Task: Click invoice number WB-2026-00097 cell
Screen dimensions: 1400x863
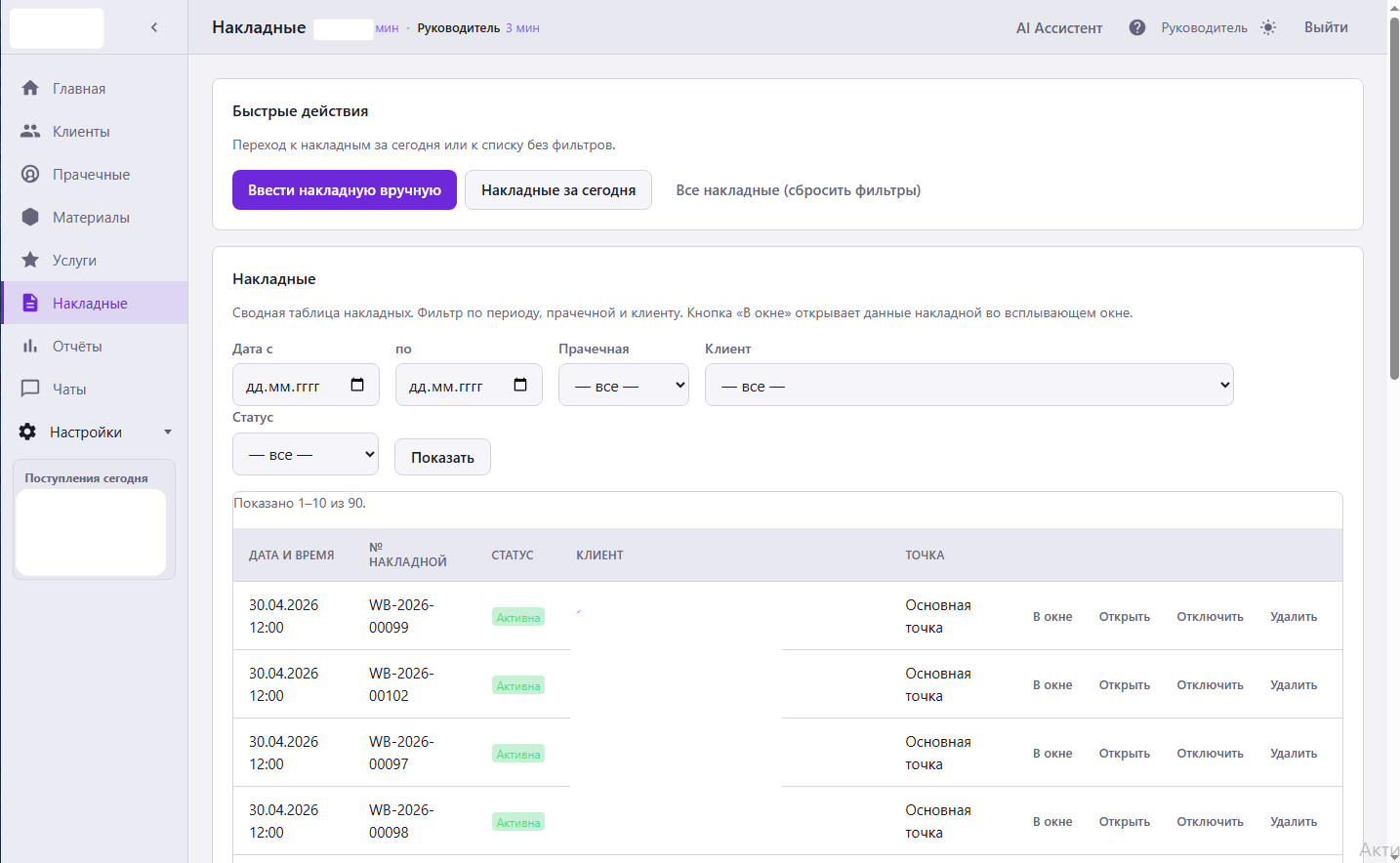Action: (401, 753)
